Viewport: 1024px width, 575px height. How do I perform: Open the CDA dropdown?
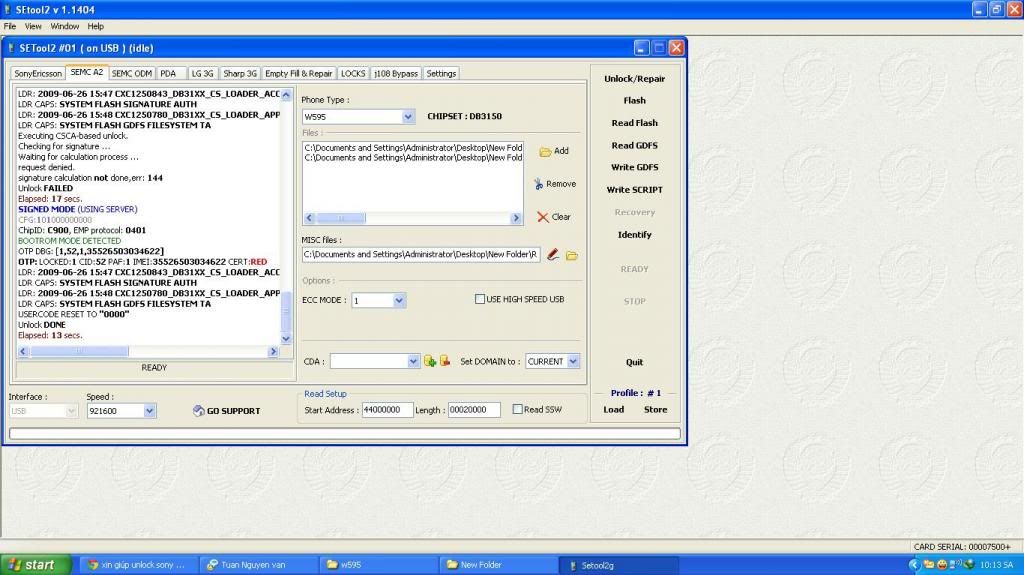413,361
